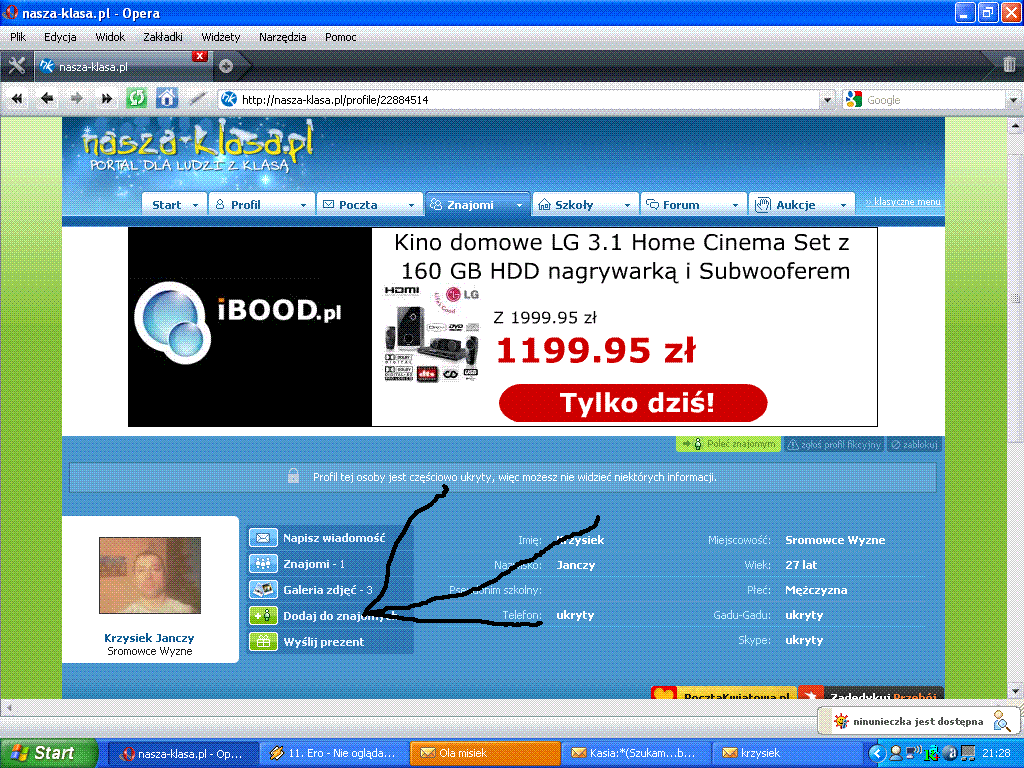This screenshot has height=768, width=1024.
Task: Click the rewind navigation button
Action: click(x=17, y=99)
